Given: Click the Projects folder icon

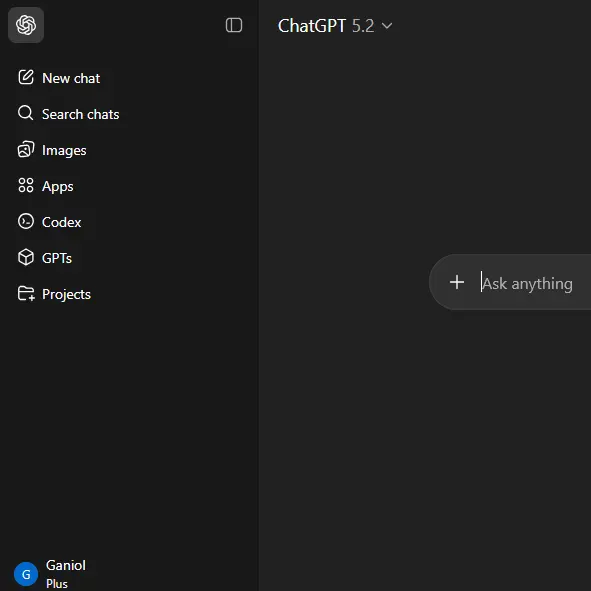Looking at the screenshot, I should pos(26,293).
